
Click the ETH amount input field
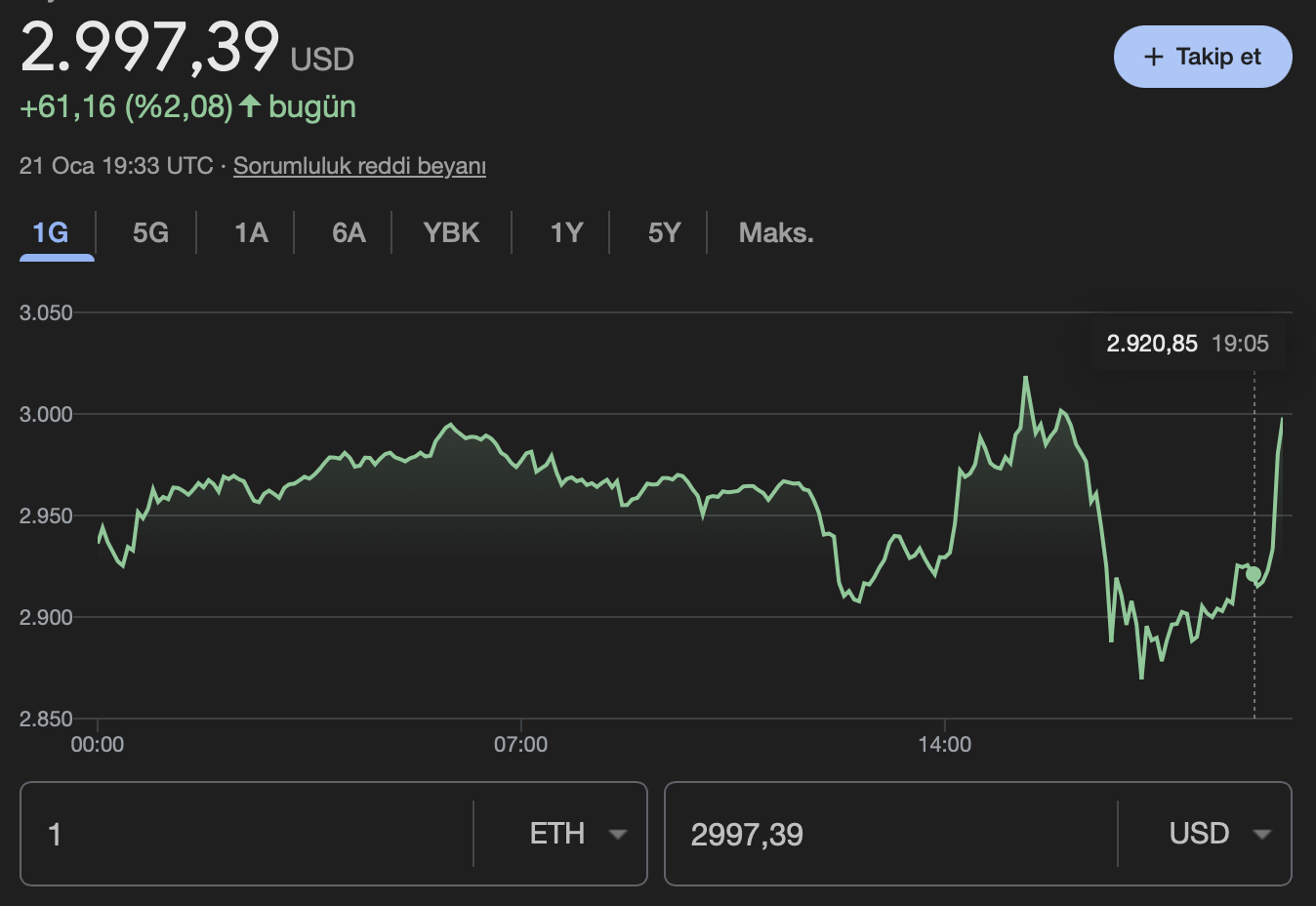(244, 834)
